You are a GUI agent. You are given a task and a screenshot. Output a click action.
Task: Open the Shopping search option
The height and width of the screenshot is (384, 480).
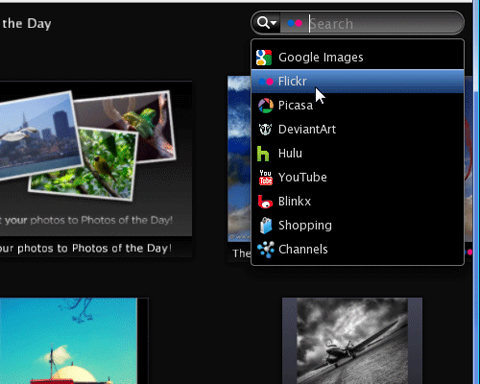(357, 225)
